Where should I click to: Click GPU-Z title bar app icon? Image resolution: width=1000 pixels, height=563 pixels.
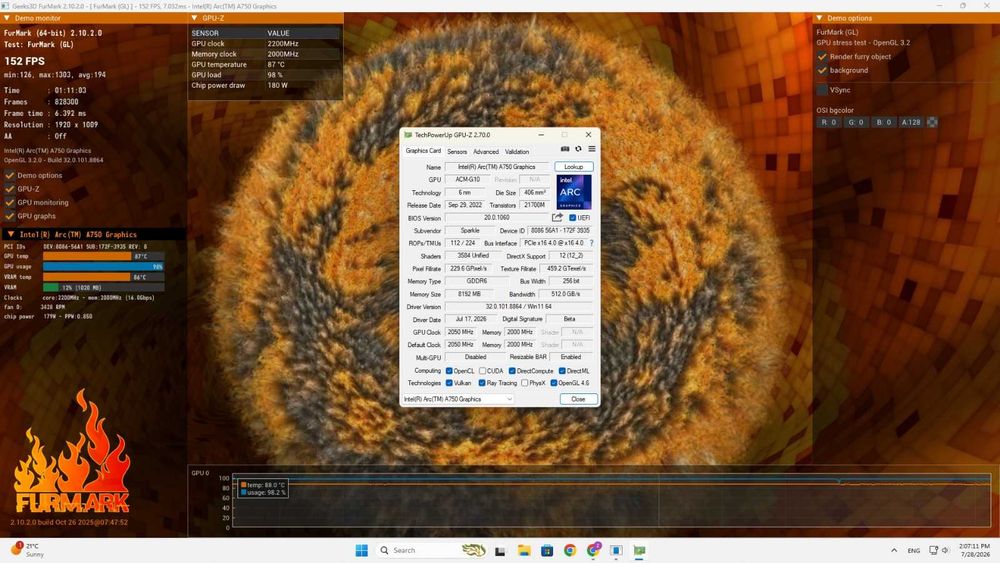[x=408, y=135]
